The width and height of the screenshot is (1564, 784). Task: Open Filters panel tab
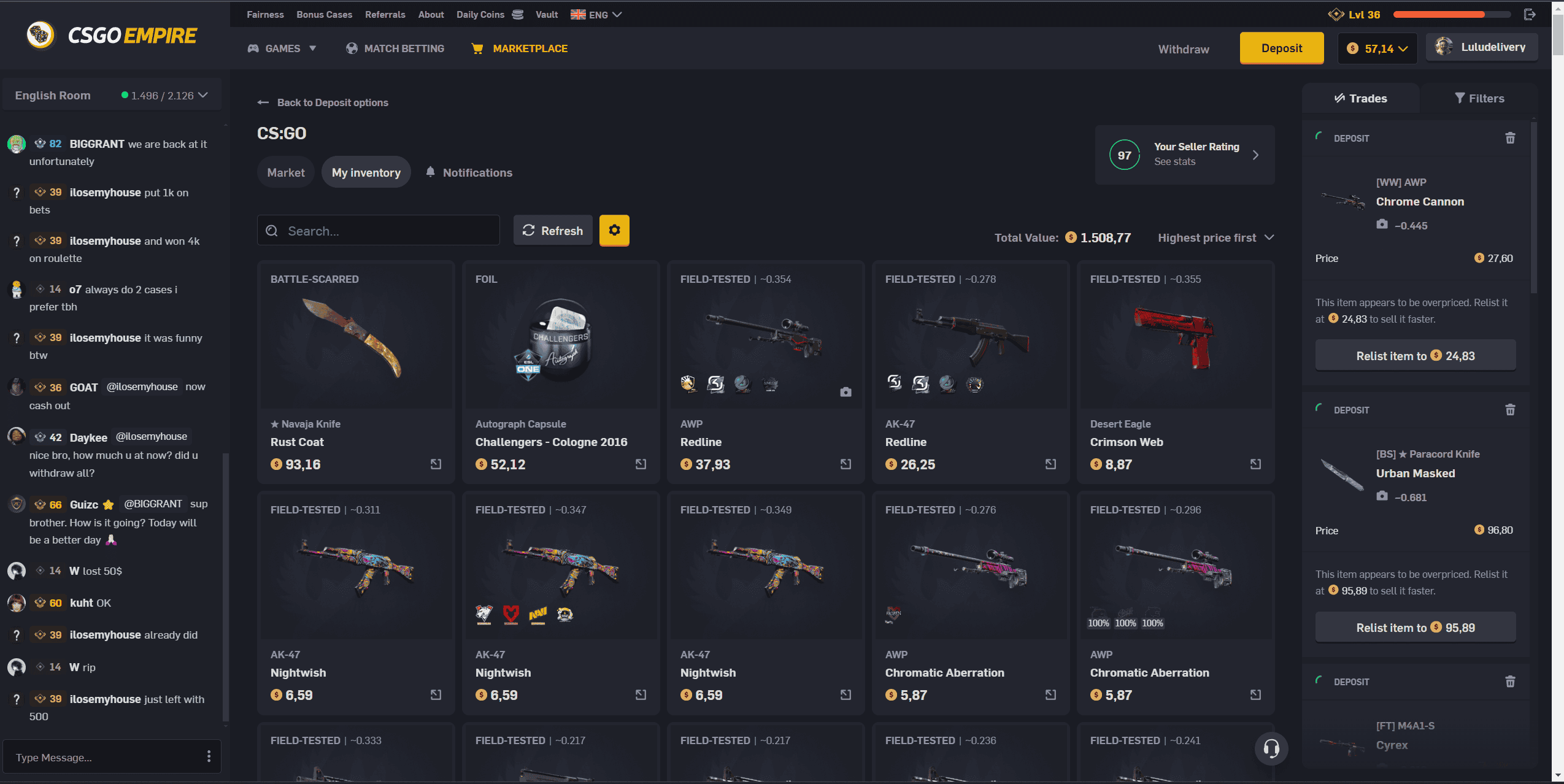coord(1479,98)
